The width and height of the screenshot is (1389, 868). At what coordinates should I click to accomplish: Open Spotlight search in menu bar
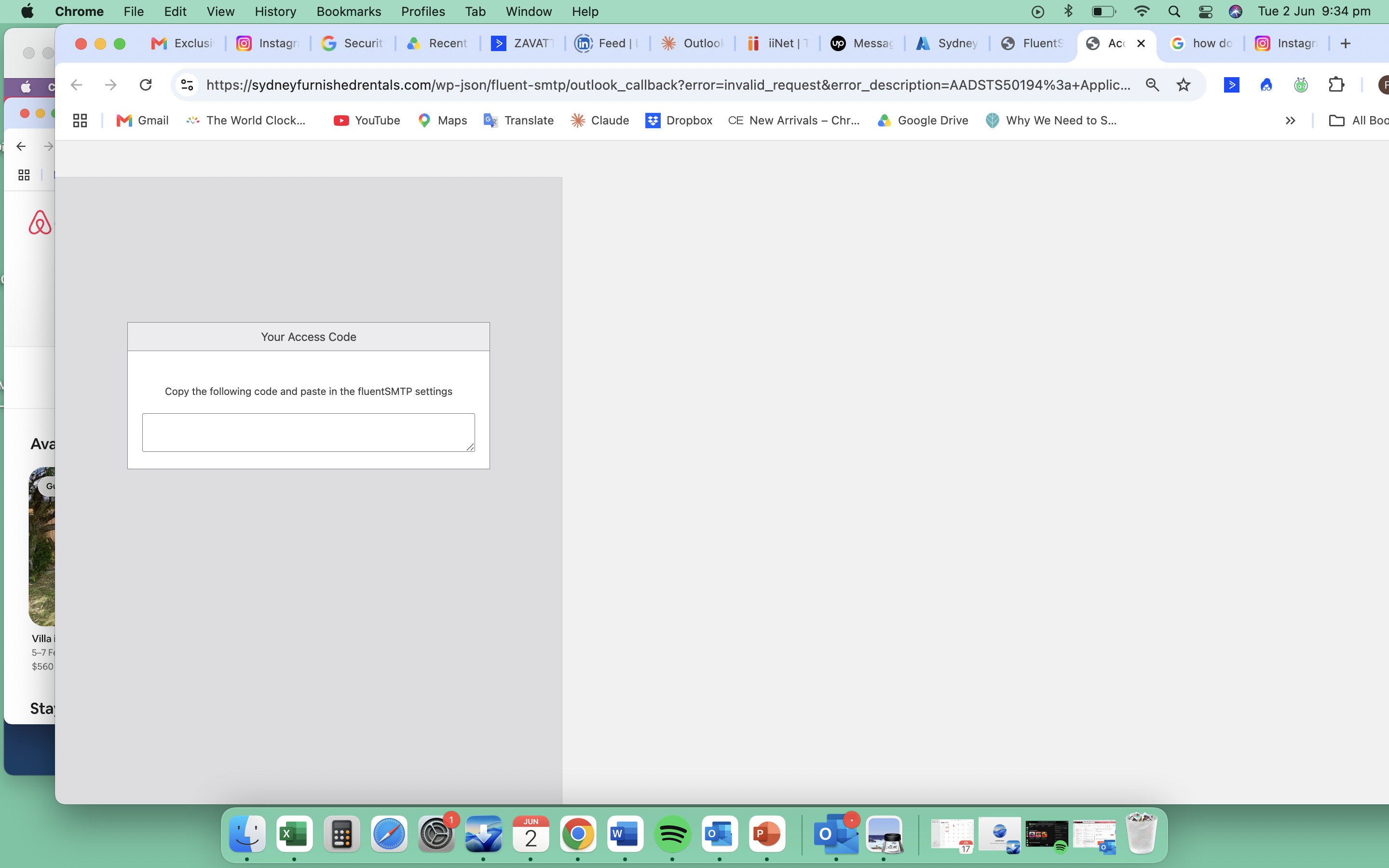pos(1174,12)
